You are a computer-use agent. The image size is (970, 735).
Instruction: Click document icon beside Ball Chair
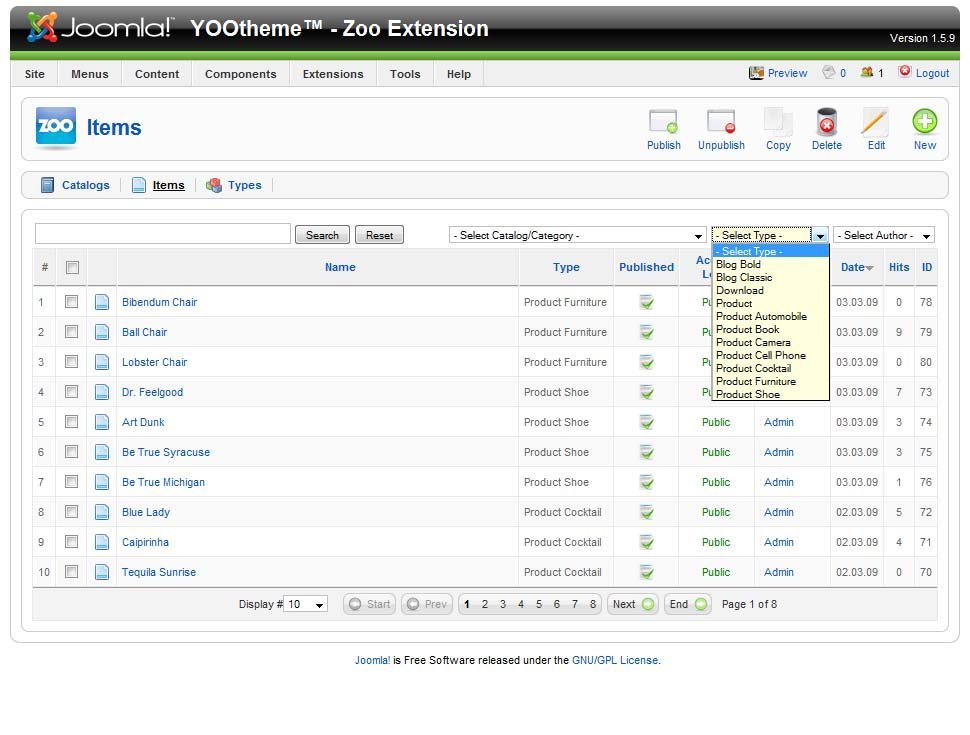[102, 332]
